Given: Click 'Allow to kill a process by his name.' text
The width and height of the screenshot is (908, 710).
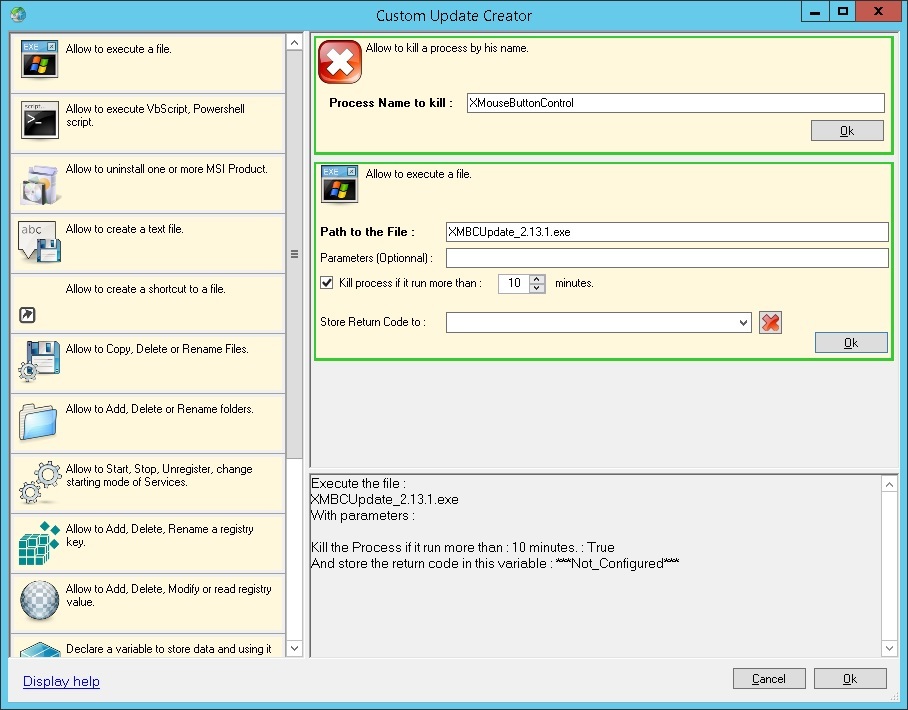Looking at the screenshot, I should (447, 48).
